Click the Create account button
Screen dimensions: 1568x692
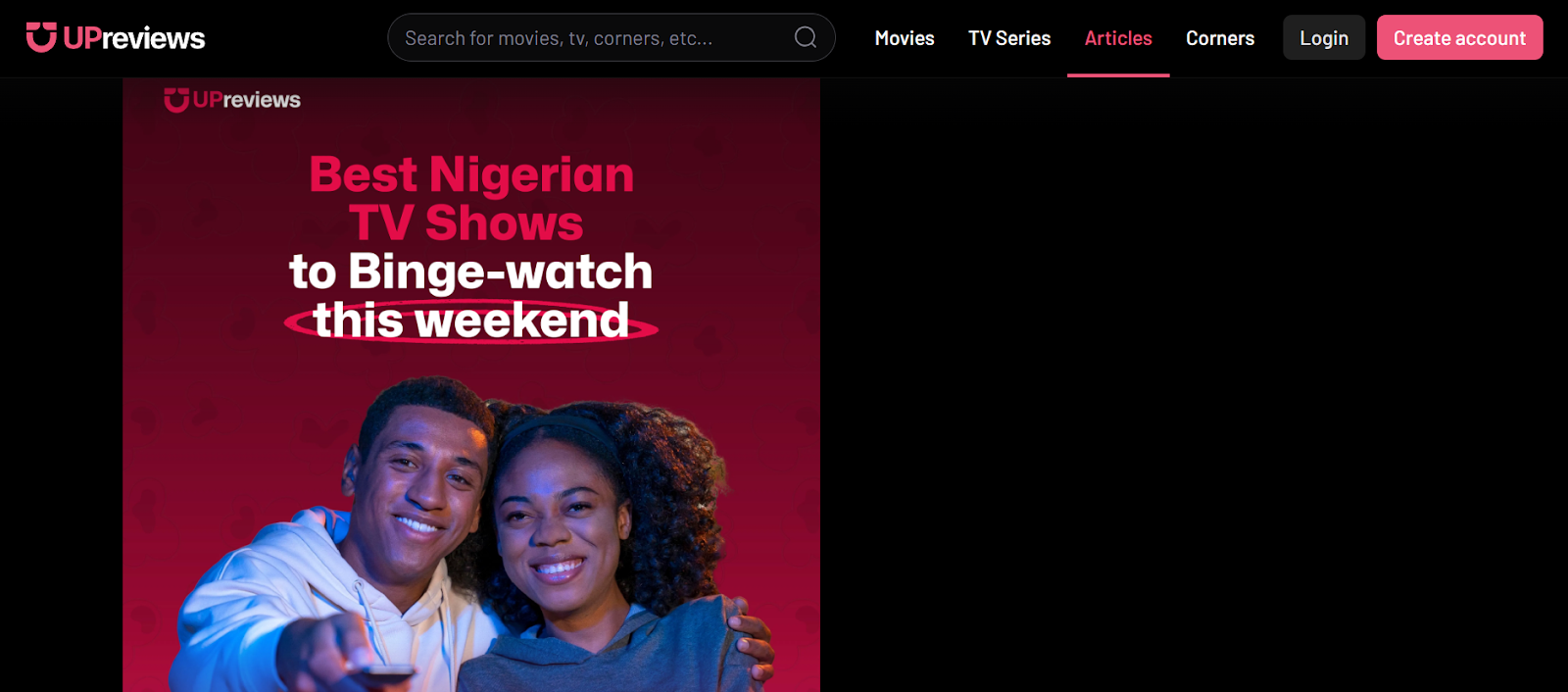pyautogui.click(x=1459, y=38)
